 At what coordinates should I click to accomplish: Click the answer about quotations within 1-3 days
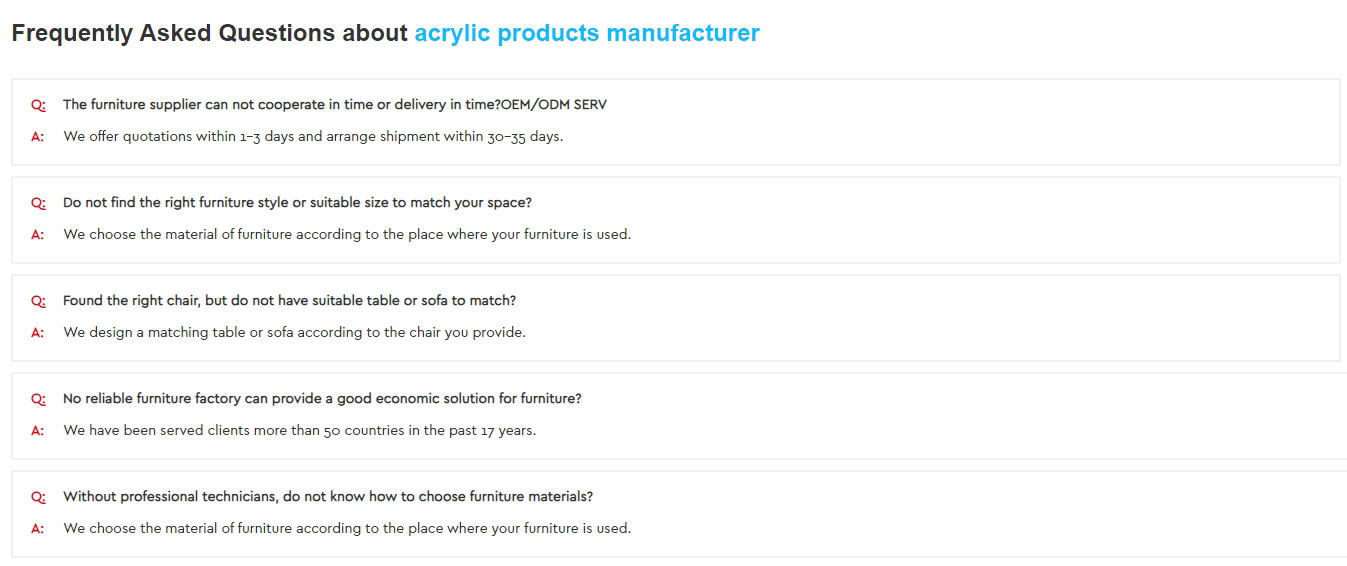click(313, 136)
